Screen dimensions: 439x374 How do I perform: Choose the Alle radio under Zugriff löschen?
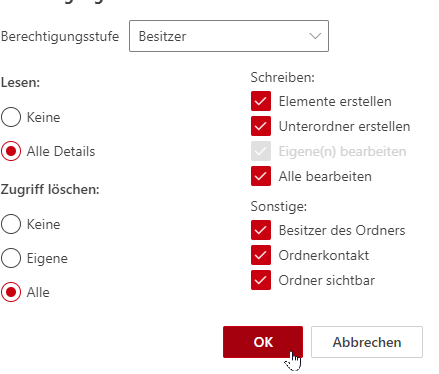click(11, 292)
